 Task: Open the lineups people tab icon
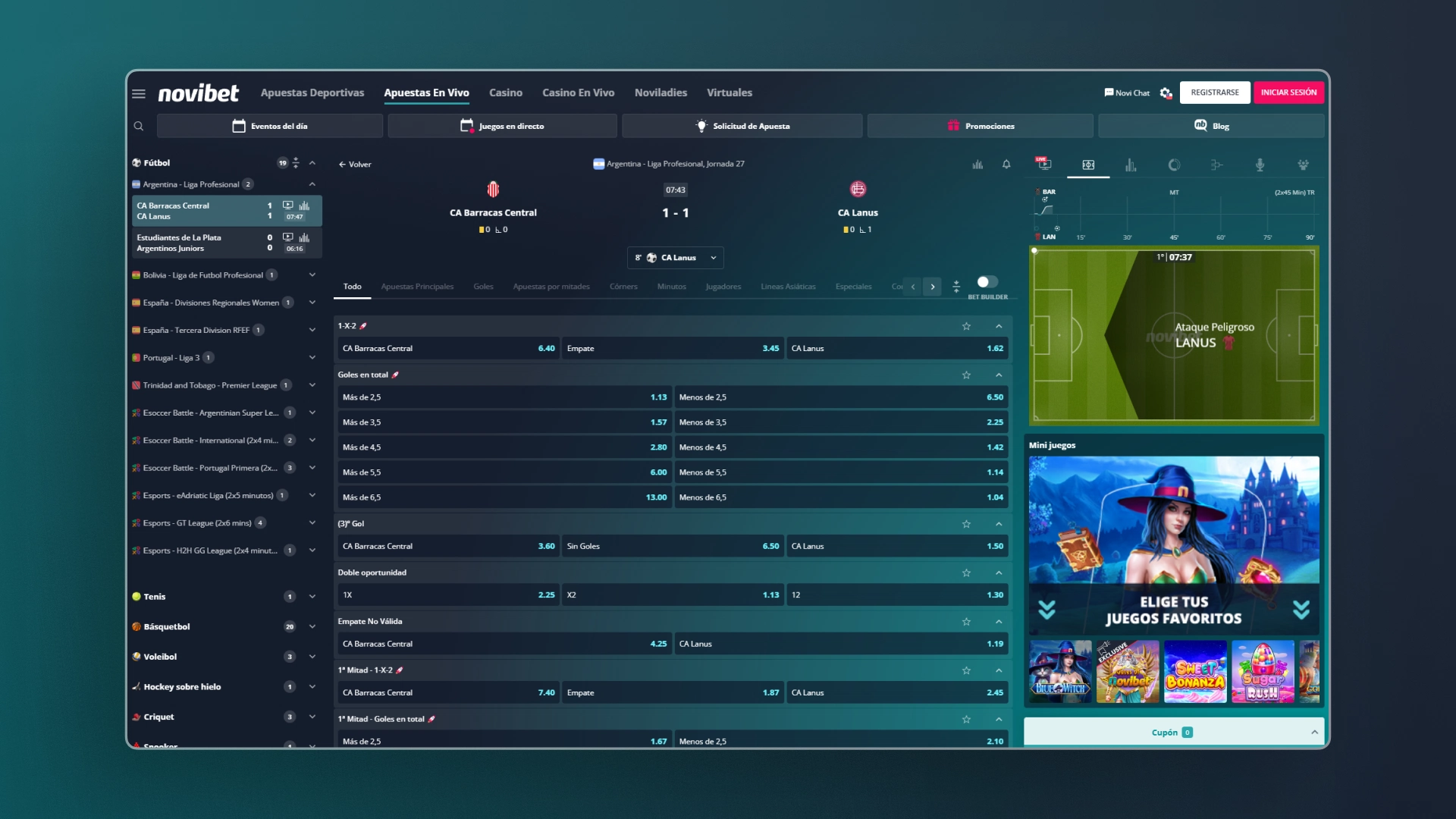coord(1303,165)
